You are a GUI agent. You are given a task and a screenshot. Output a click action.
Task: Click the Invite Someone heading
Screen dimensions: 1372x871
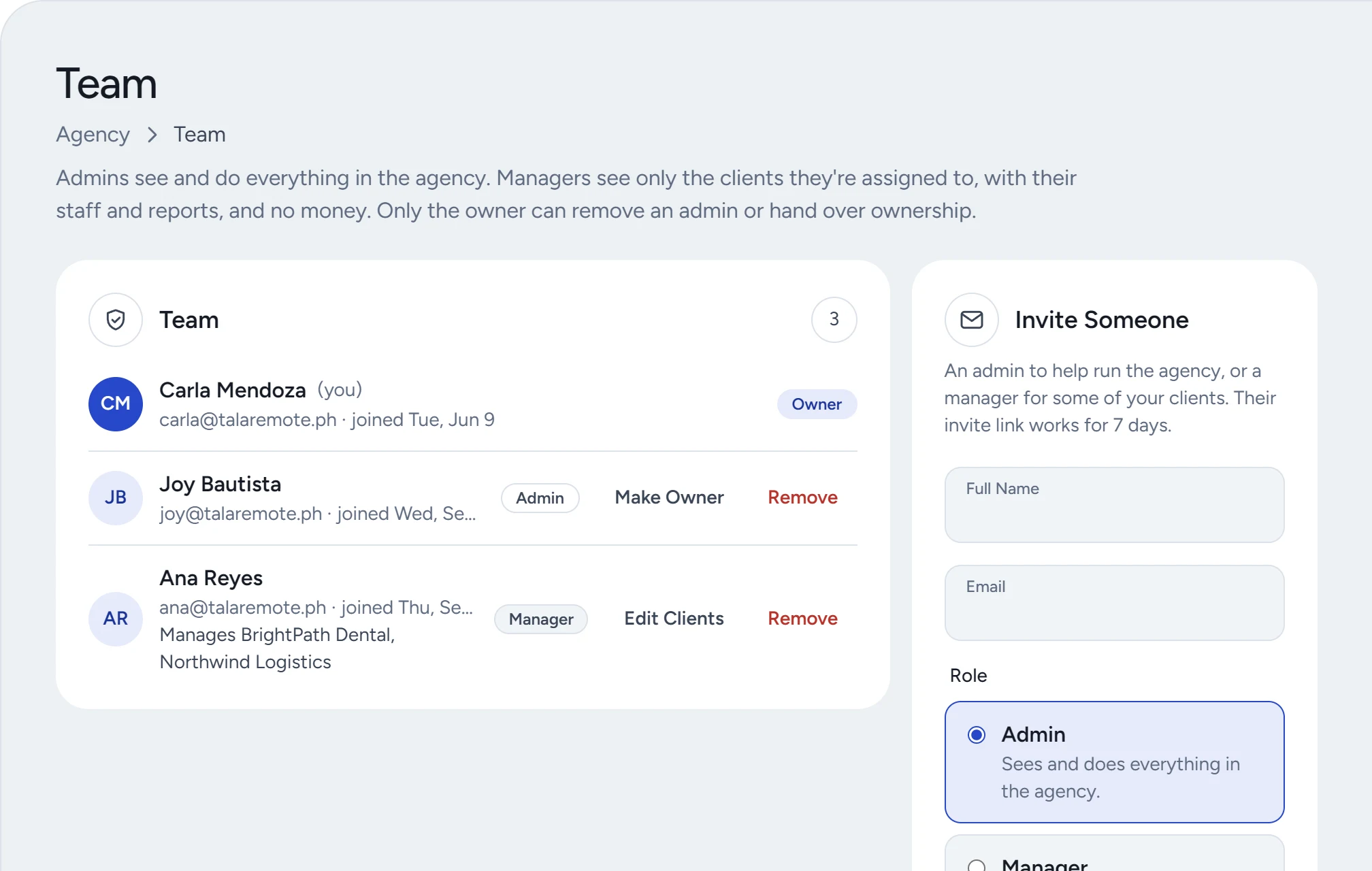(x=1102, y=320)
